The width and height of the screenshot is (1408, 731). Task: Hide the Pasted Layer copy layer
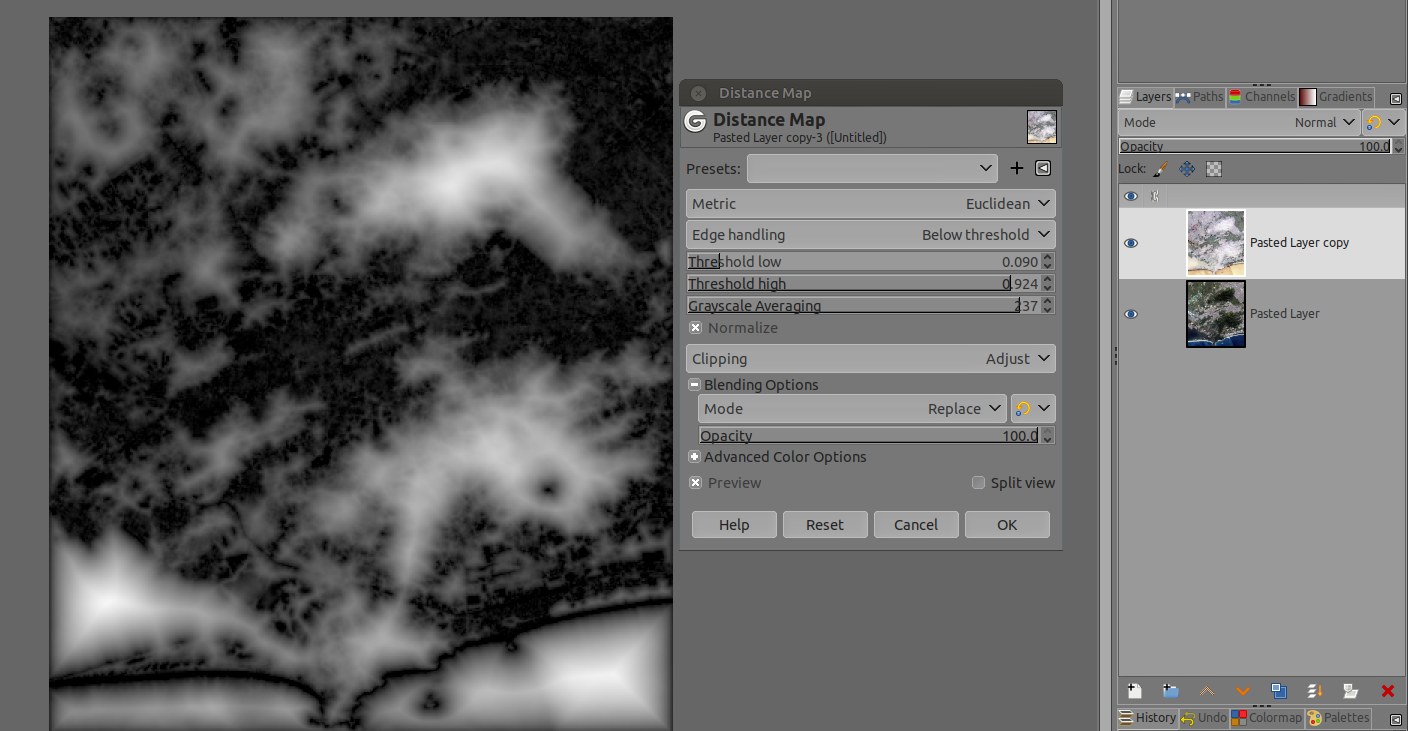pyautogui.click(x=1131, y=243)
